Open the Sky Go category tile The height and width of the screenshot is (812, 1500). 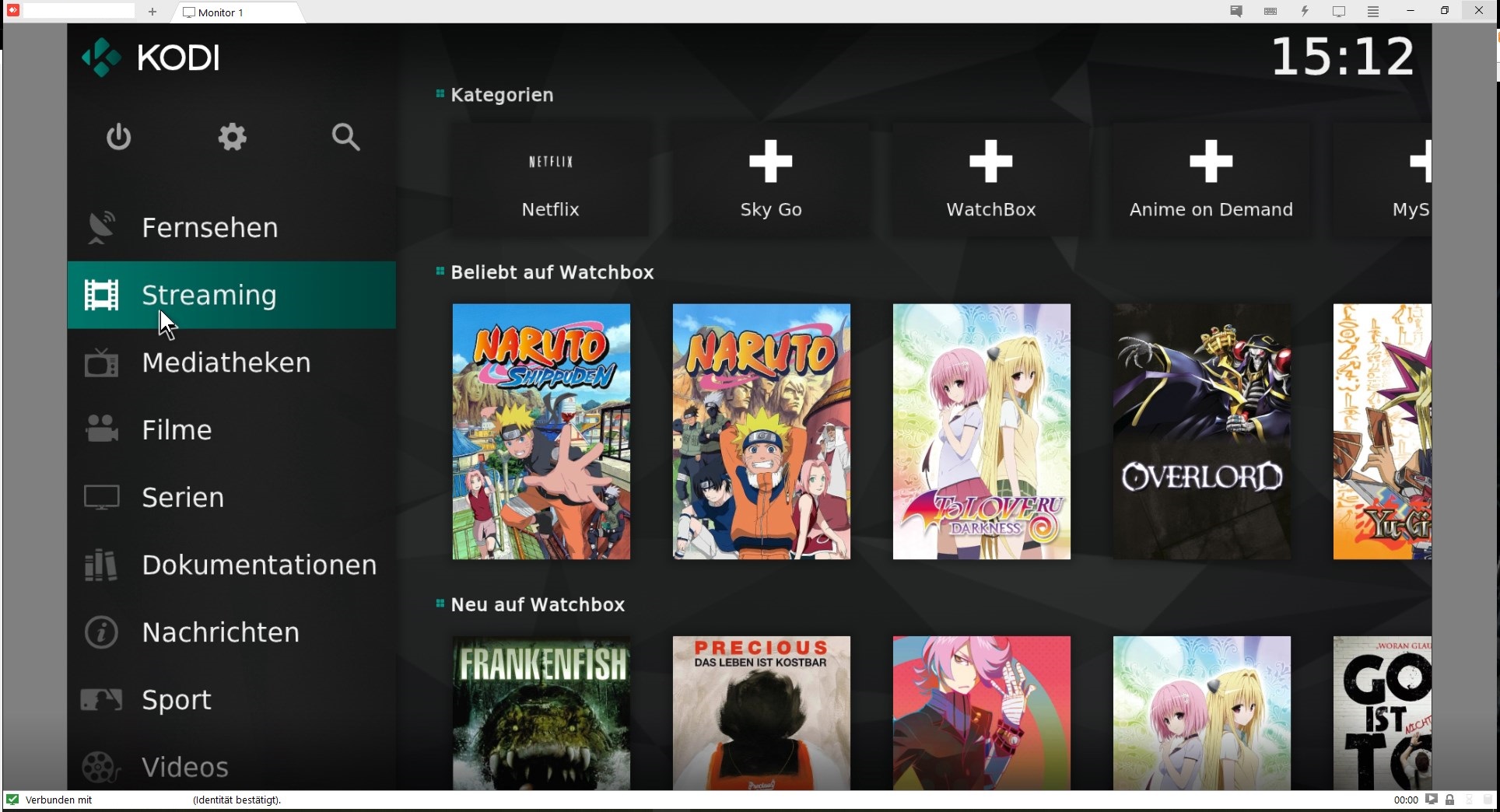coord(770,180)
